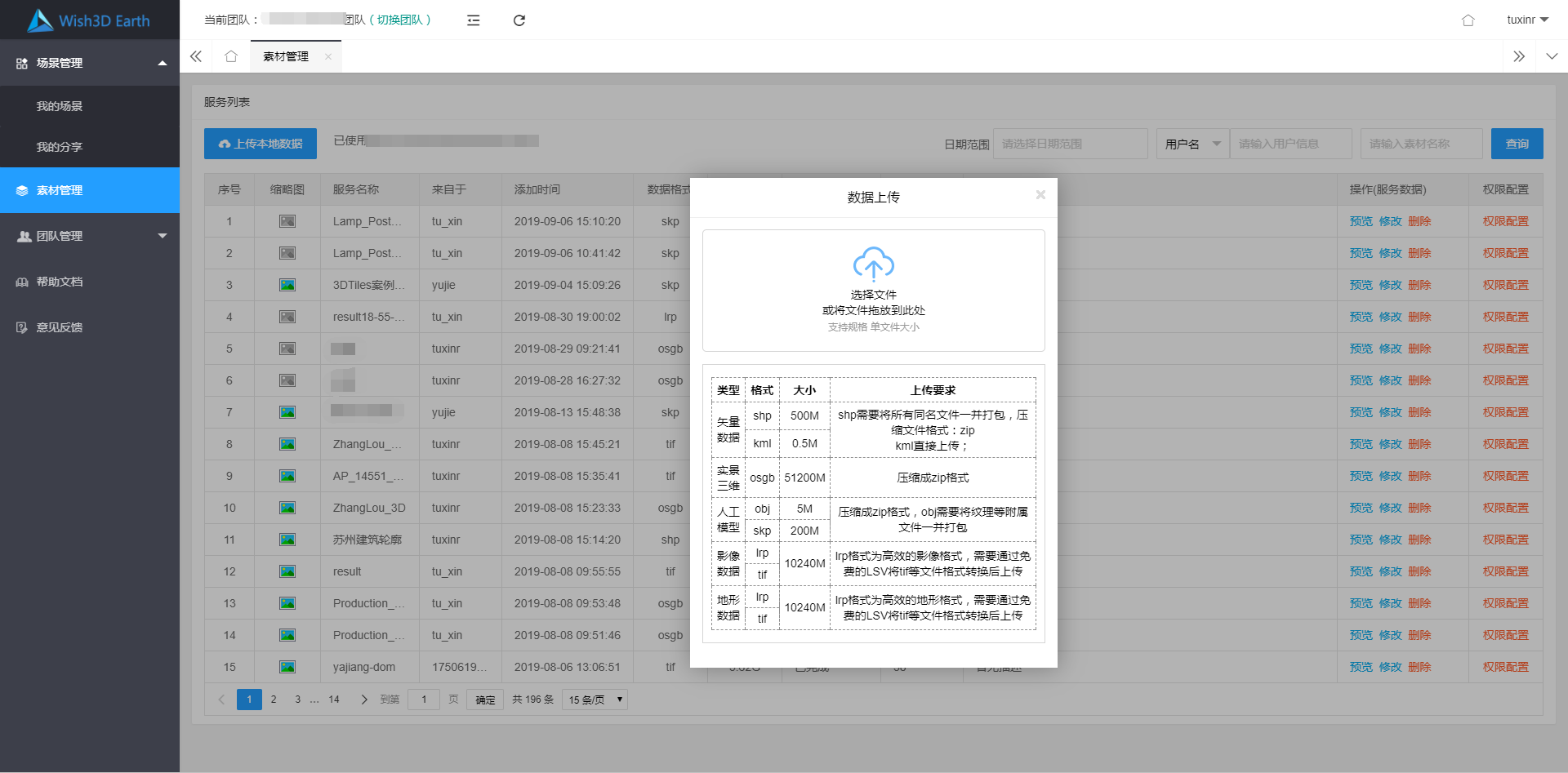
Task: Click the home icon at top right
Action: [1468, 20]
